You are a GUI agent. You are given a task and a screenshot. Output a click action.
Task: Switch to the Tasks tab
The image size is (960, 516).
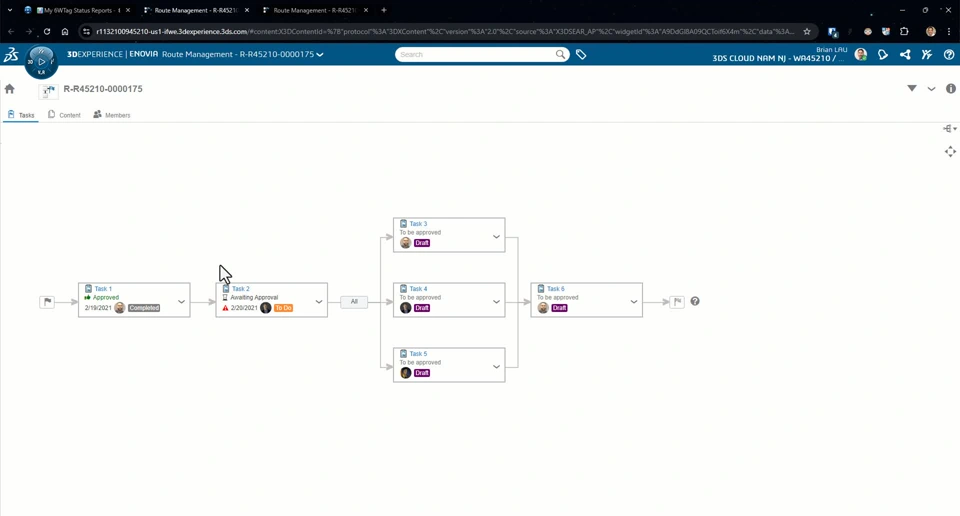coord(21,115)
